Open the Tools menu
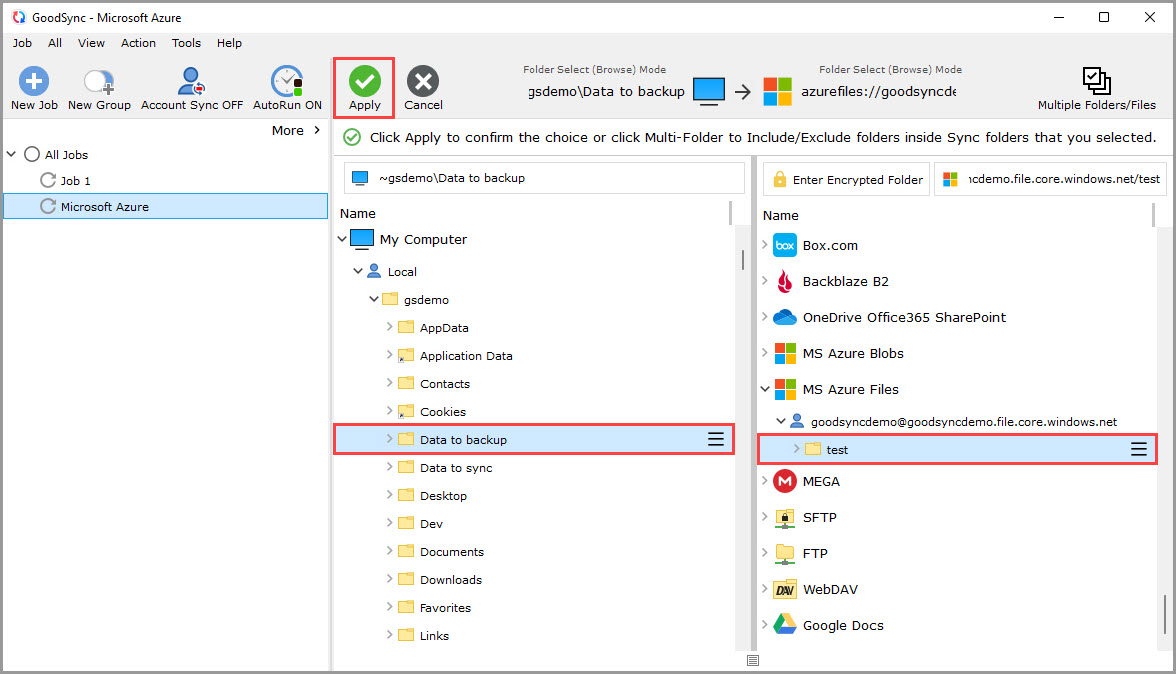Viewport: 1176px width, 674px height. coord(185,43)
